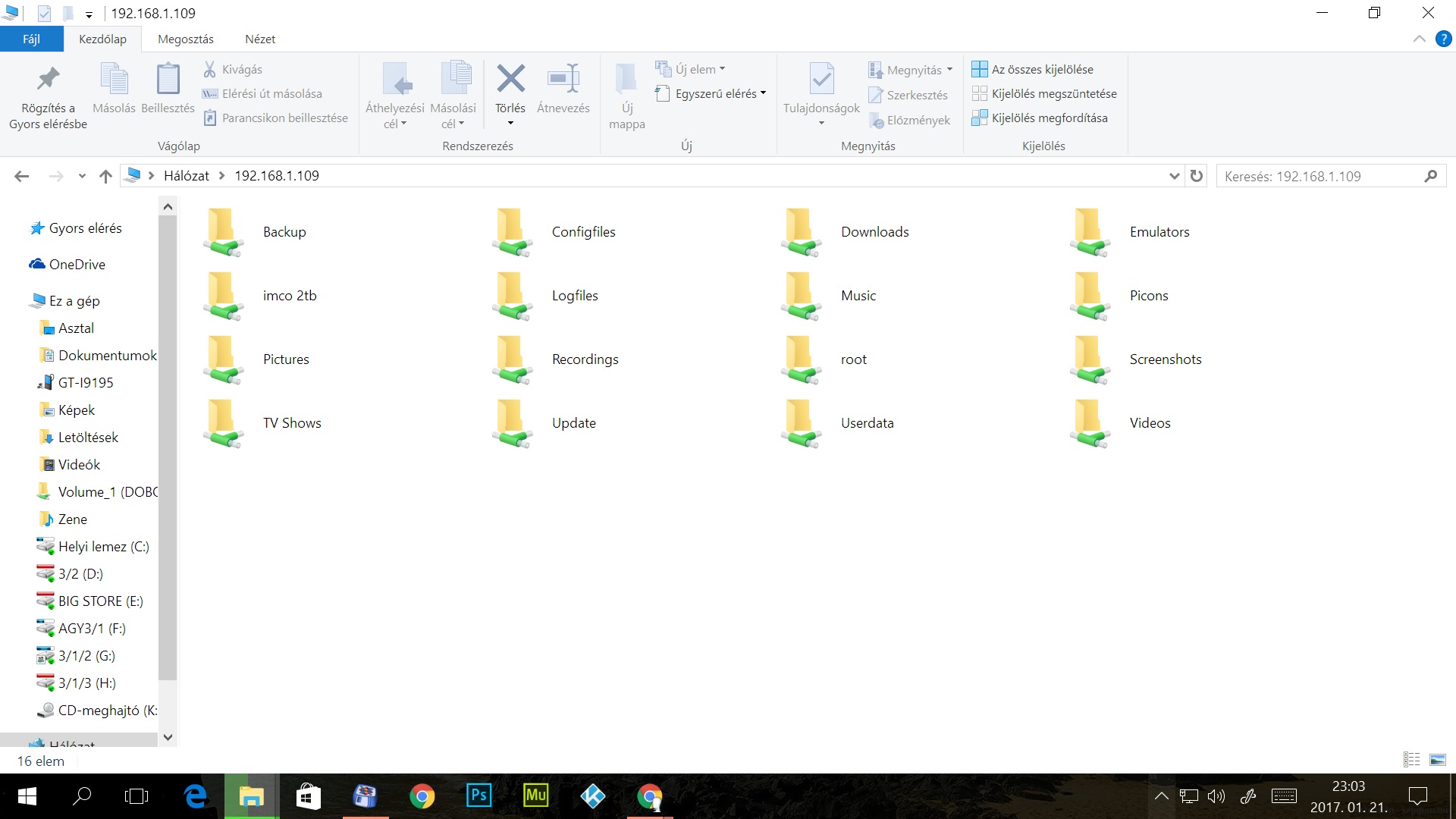Viewport: 1456px width, 819px height.
Task: Select the imco 2tb folder
Action: 259,295
